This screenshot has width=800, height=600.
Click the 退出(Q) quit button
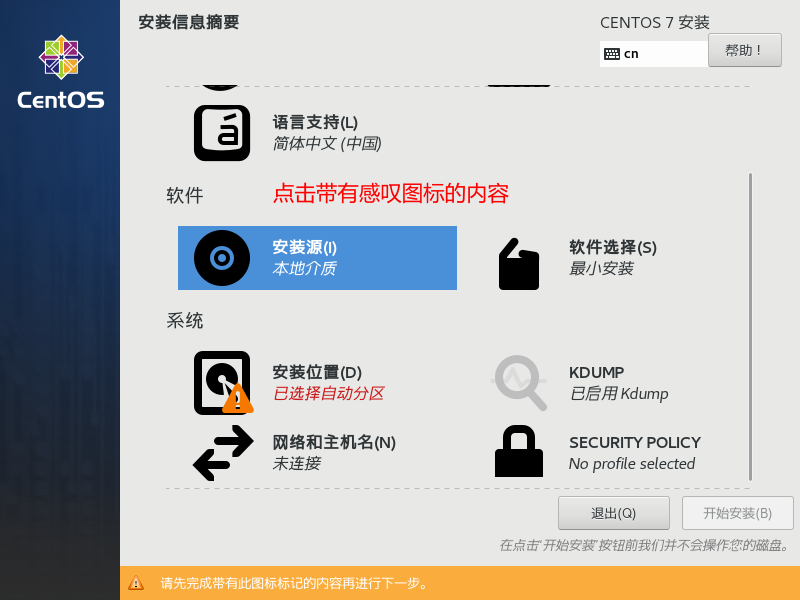pyautogui.click(x=614, y=513)
